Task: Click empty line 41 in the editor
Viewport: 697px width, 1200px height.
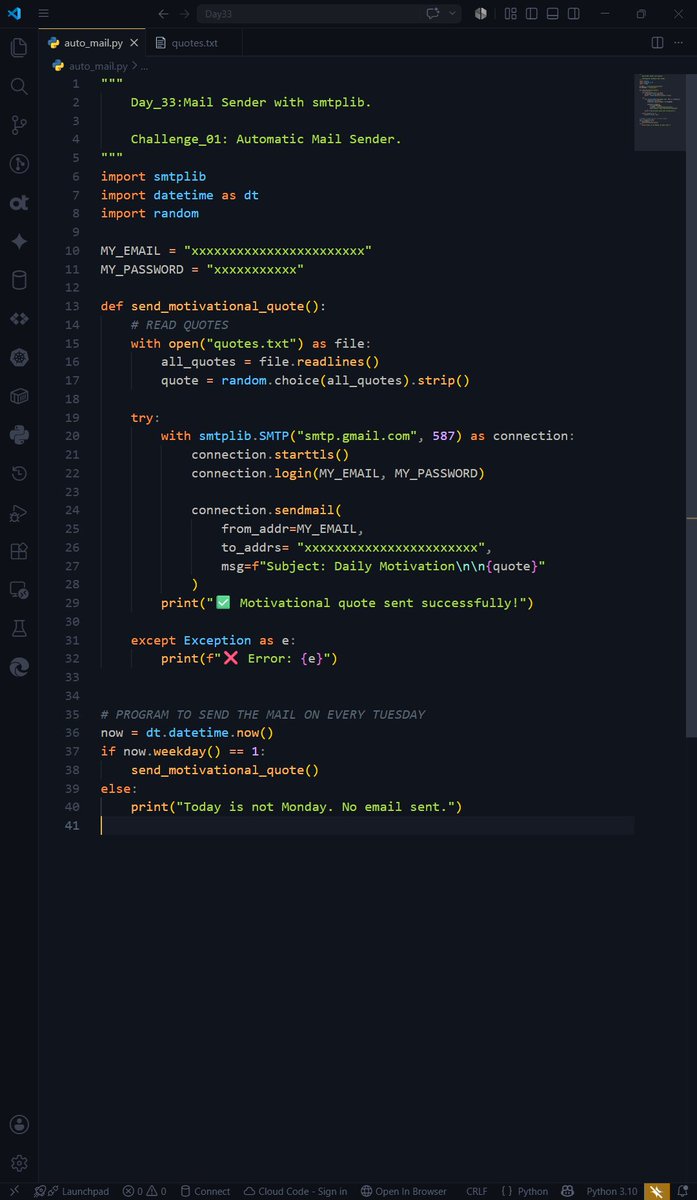Action: click(366, 825)
